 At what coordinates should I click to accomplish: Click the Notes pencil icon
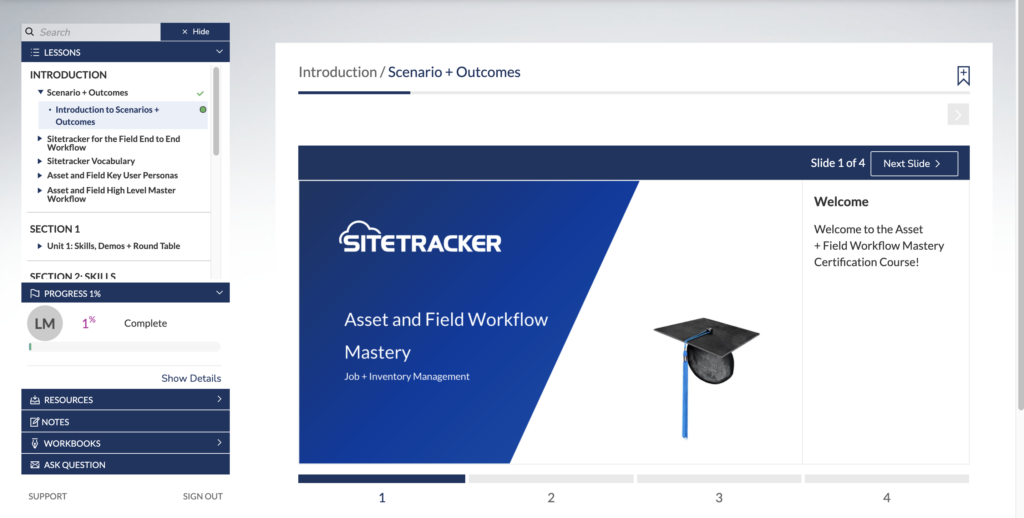[x=35, y=422]
